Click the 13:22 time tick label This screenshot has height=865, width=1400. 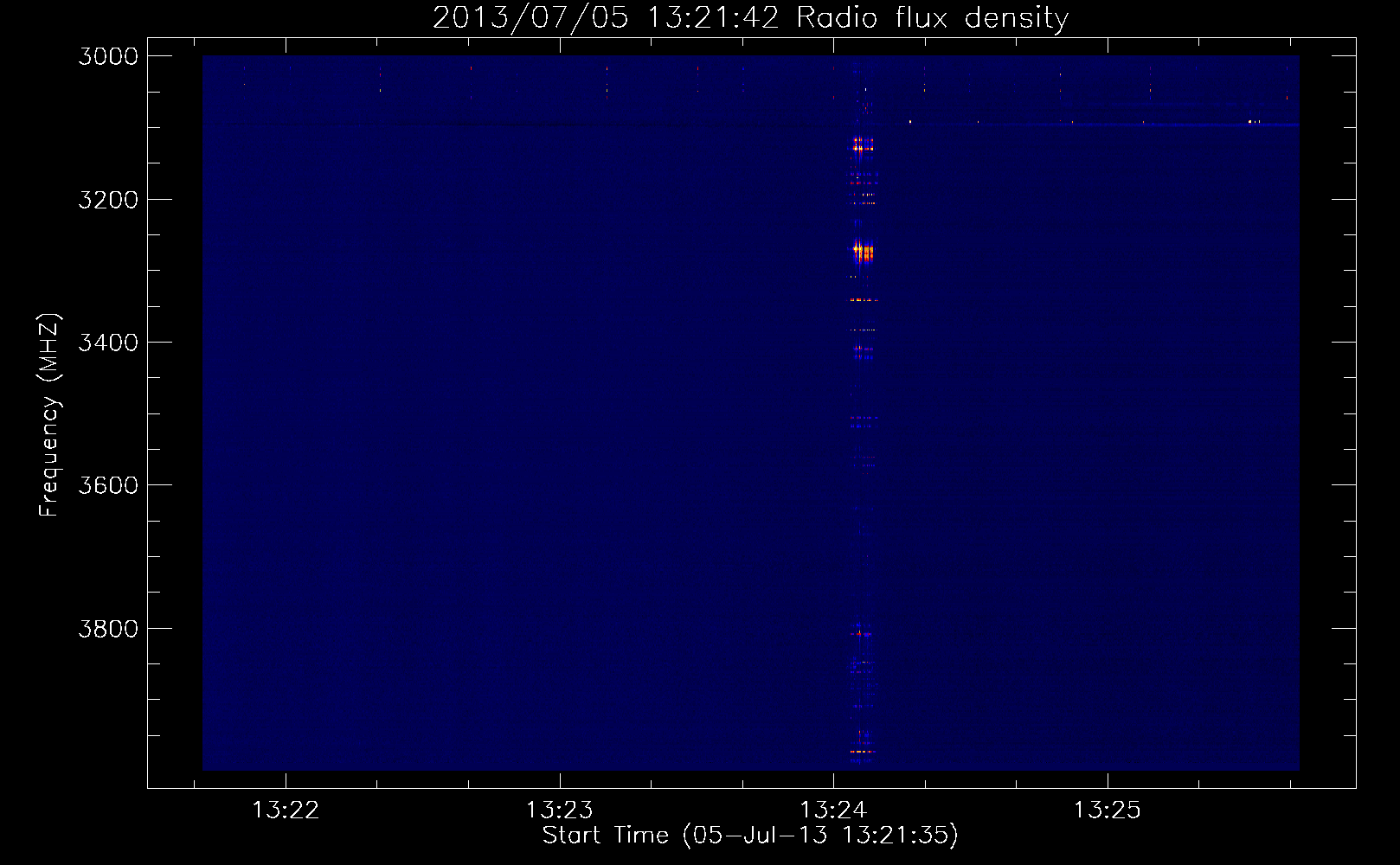pos(286,810)
